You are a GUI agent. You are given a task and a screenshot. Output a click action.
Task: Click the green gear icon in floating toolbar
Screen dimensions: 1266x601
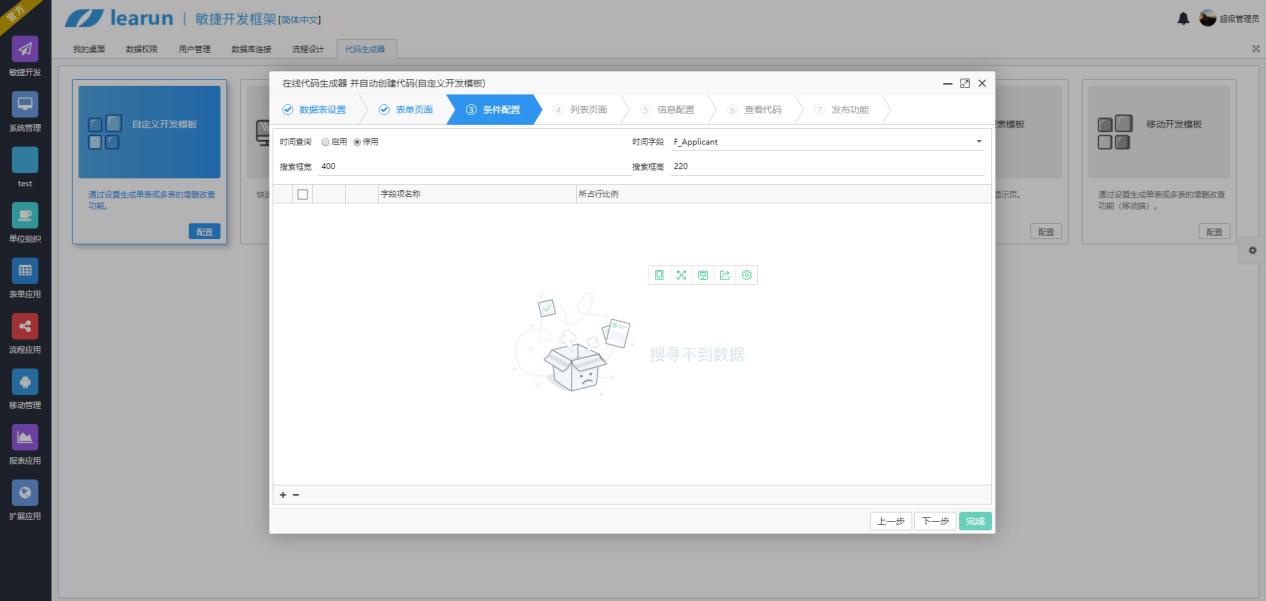(x=746, y=275)
